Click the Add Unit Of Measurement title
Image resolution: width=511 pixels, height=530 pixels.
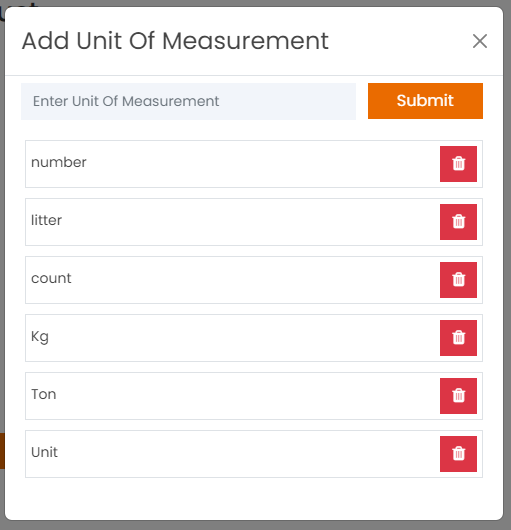tap(175, 41)
